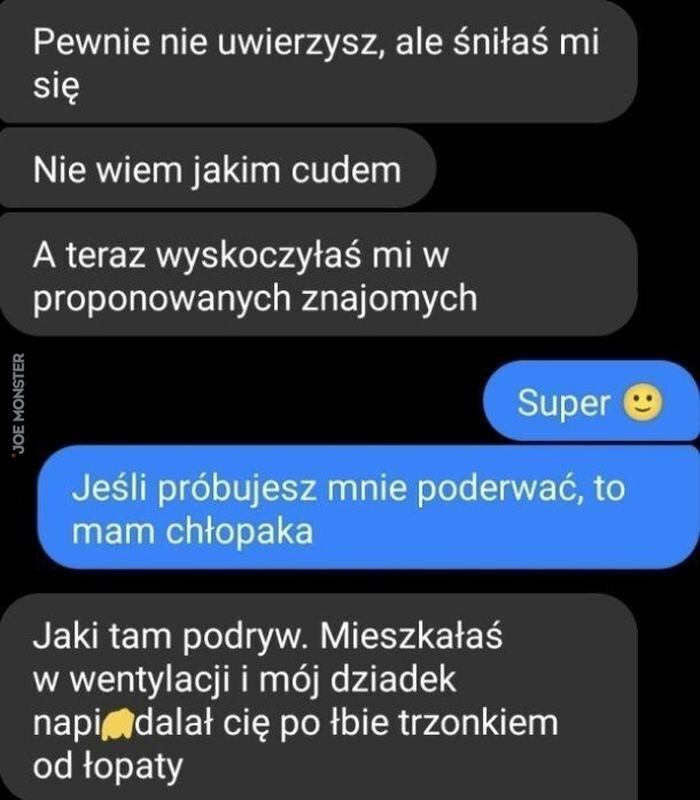Click the word 'Super' in blue bubble
This screenshot has width=700, height=800.
(x=564, y=404)
